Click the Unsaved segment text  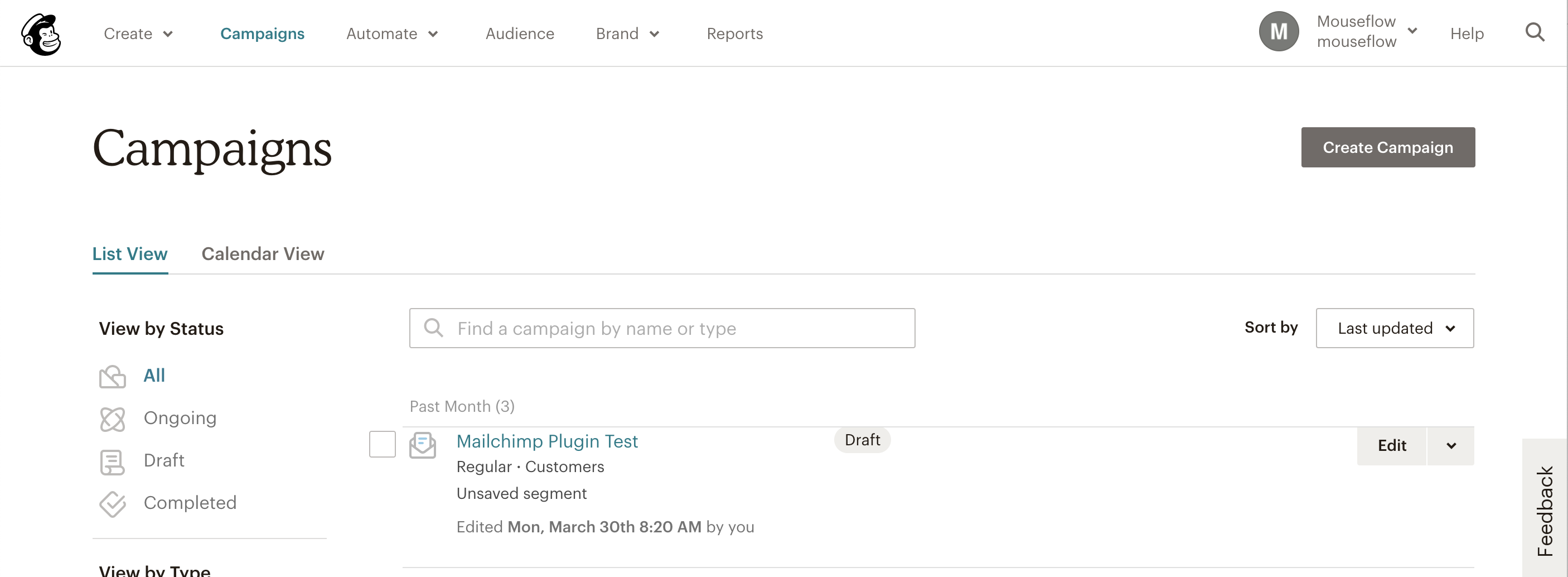(521, 493)
